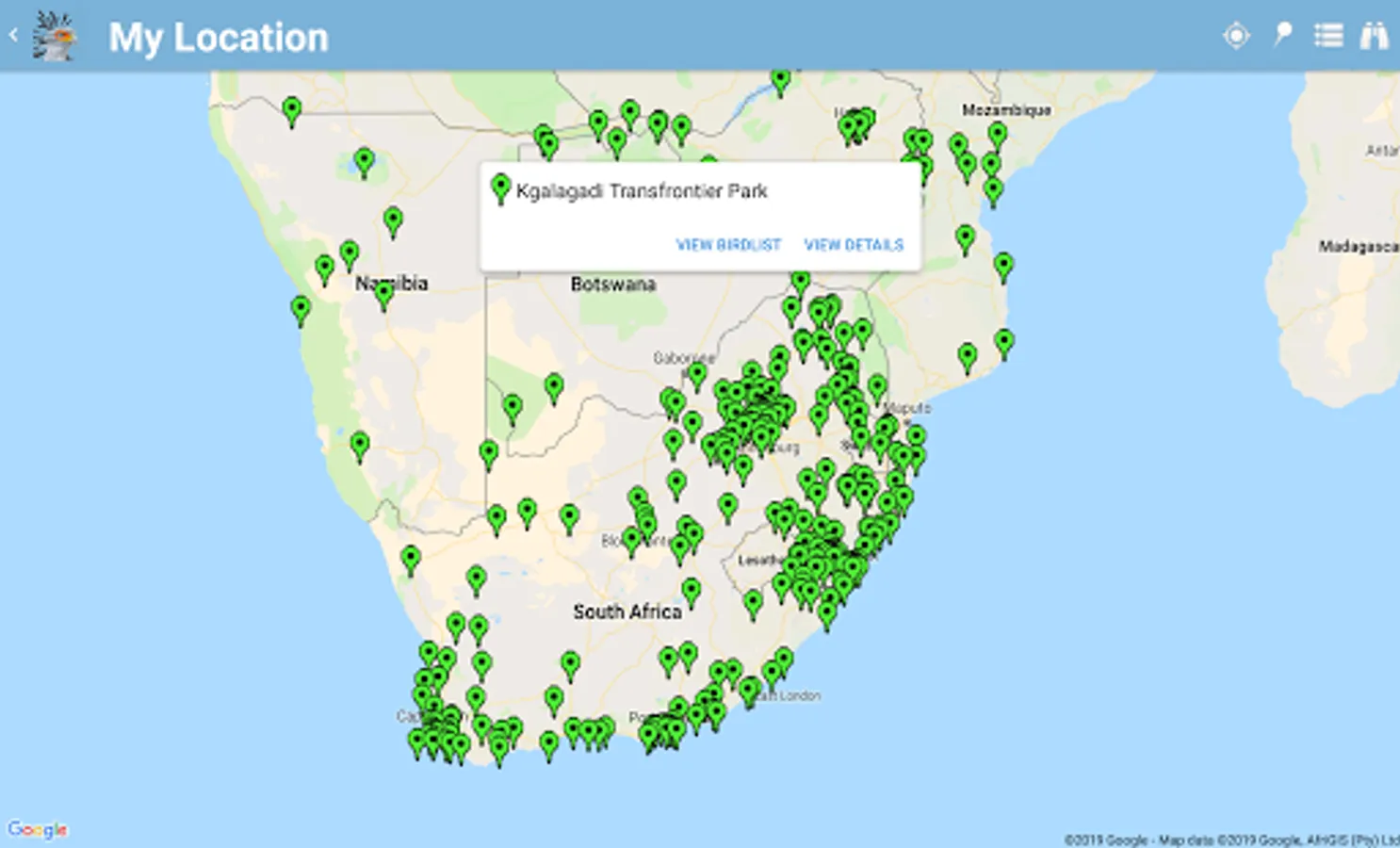1400x848 pixels.
Task: Tap the back arrow in header
Action: click(13, 36)
